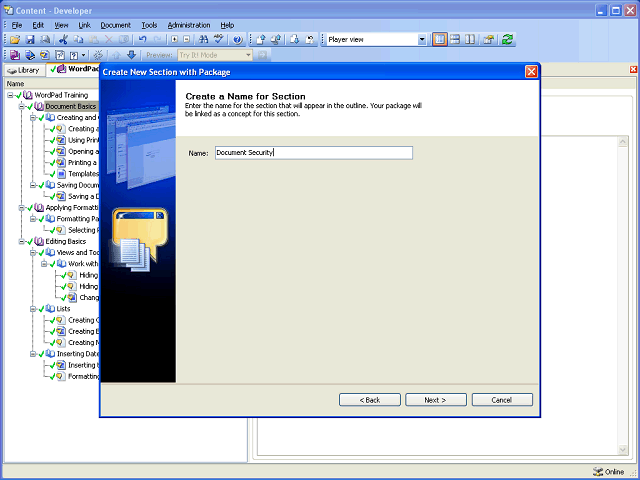Collapse the Document Basics tree node

(22, 107)
